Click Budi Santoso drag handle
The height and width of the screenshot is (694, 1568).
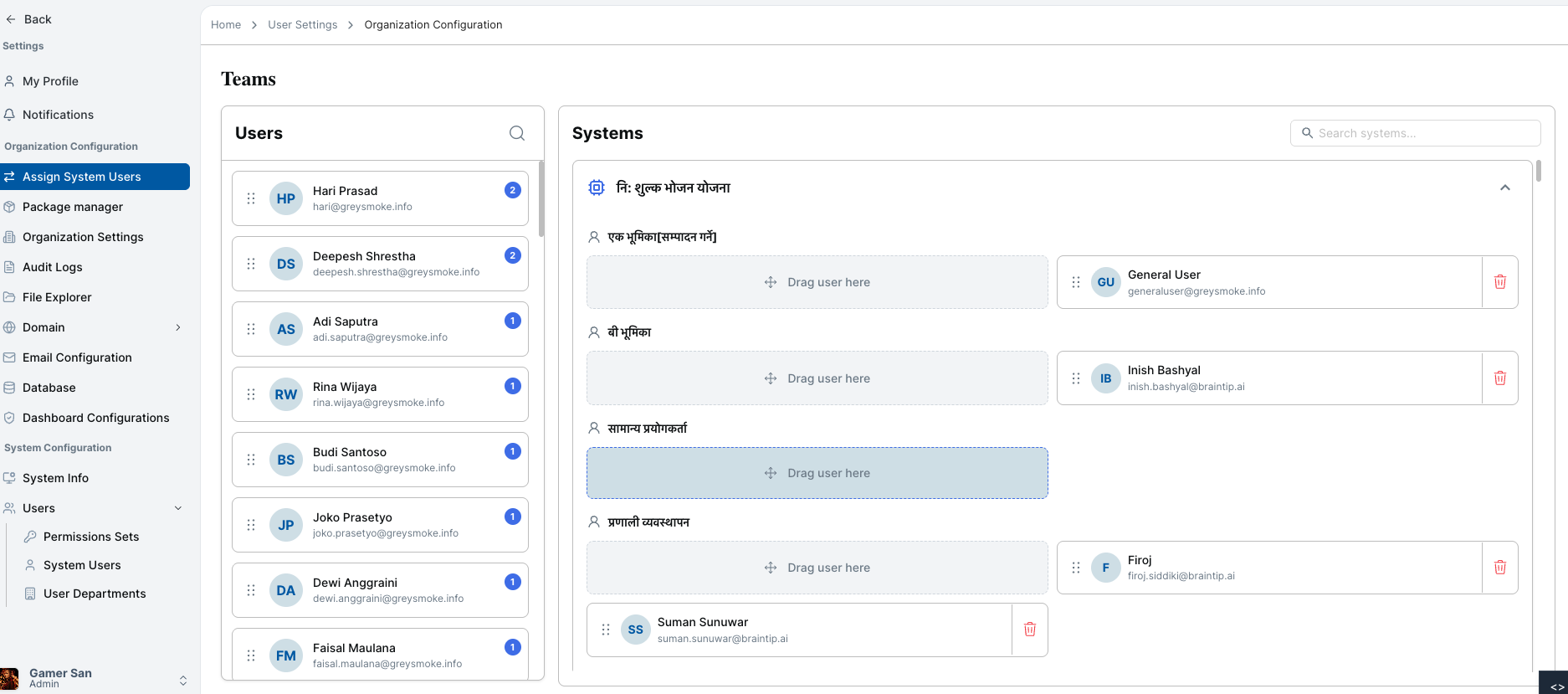point(251,460)
